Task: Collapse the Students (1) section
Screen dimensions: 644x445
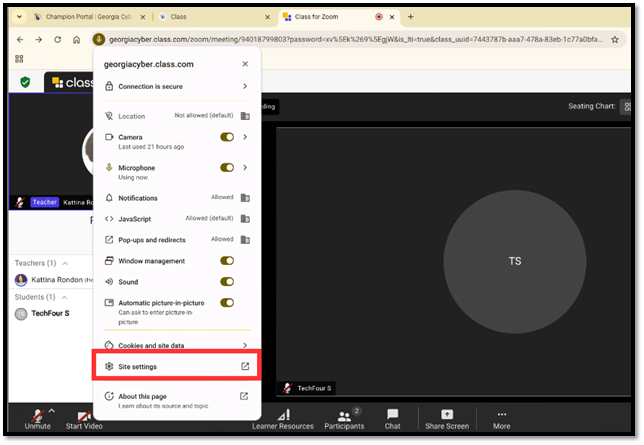Action: pyautogui.click(x=64, y=297)
